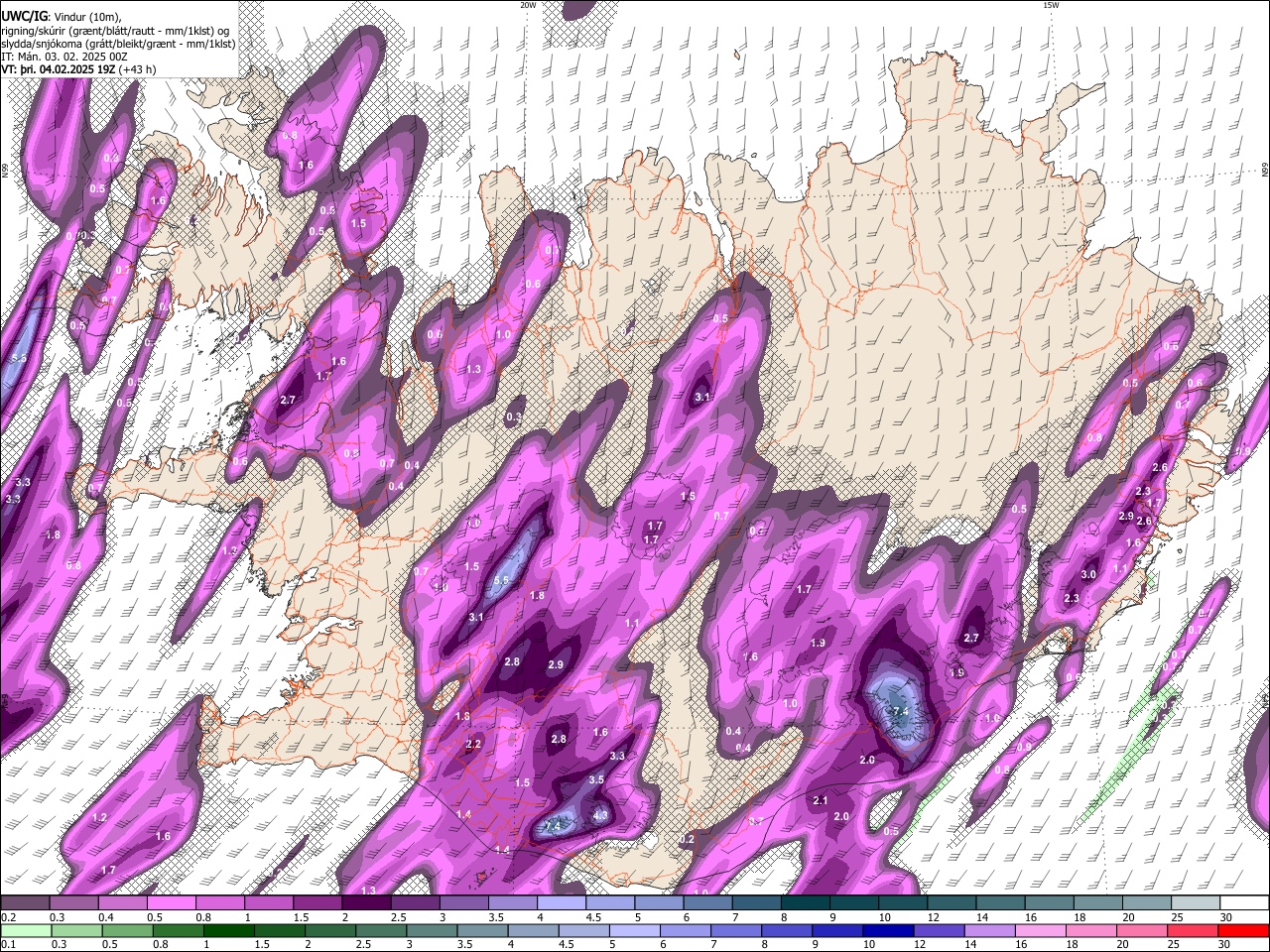Select the darkest purple 2 swatch in upper legend
This screenshot has height=952, width=1270.
[366, 902]
